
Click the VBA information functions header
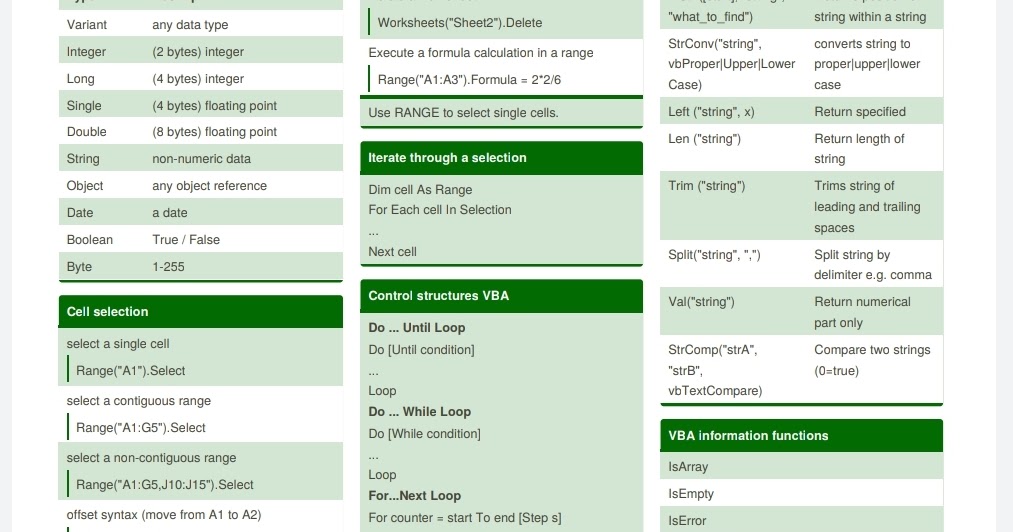[801, 436]
